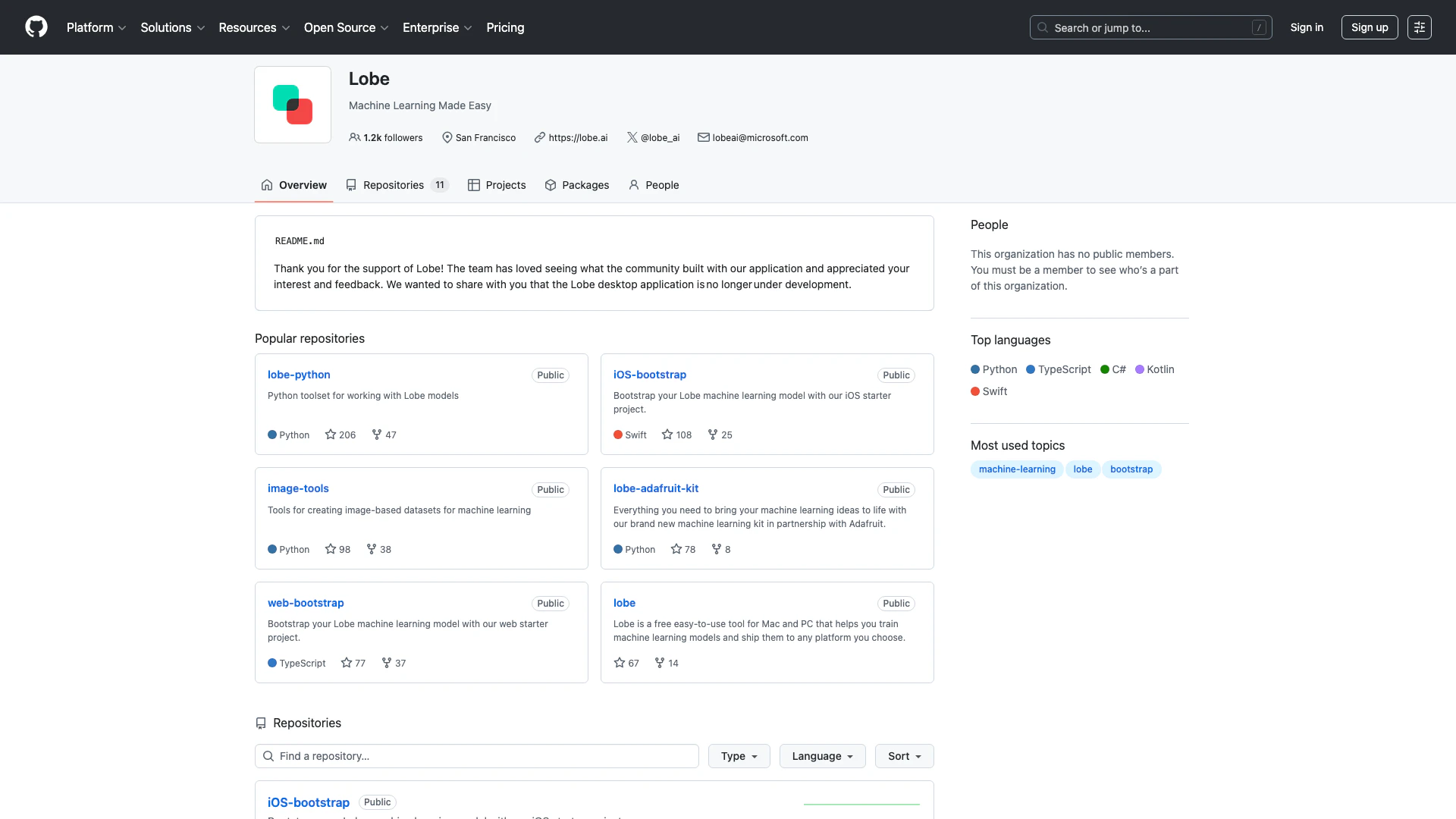This screenshot has width=1456, height=819.
Task: Open the Type filter dropdown
Action: pyautogui.click(x=739, y=756)
